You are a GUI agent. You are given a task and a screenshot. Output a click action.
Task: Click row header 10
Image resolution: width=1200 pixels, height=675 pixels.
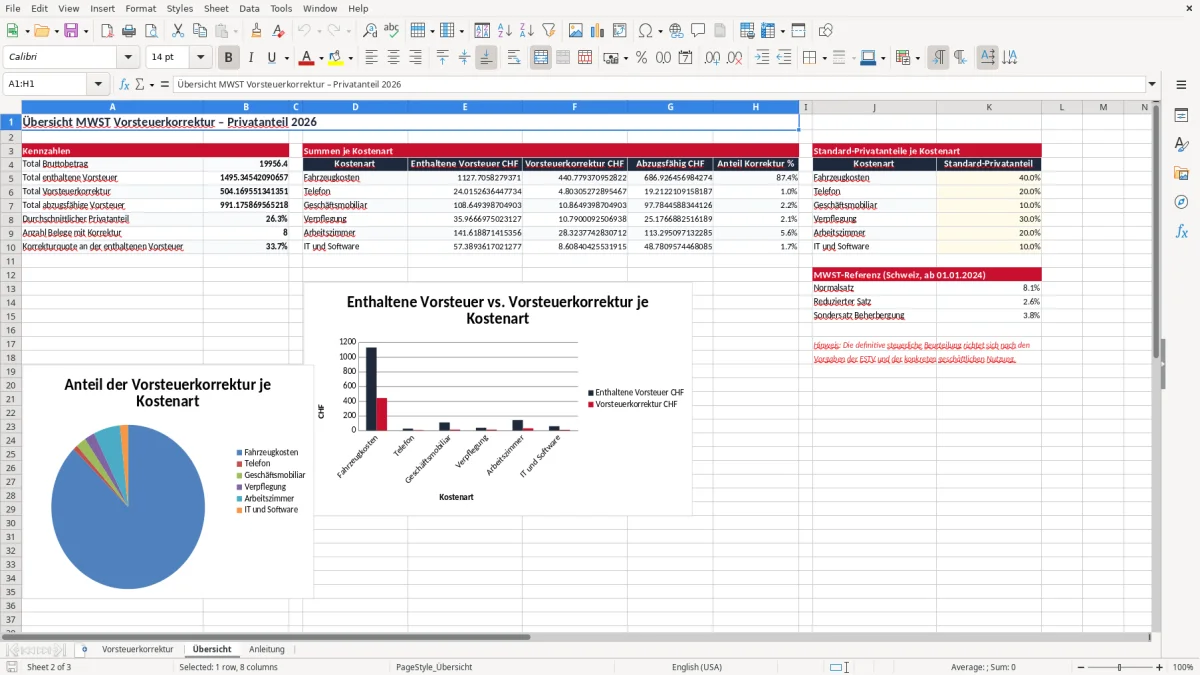(x=11, y=246)
